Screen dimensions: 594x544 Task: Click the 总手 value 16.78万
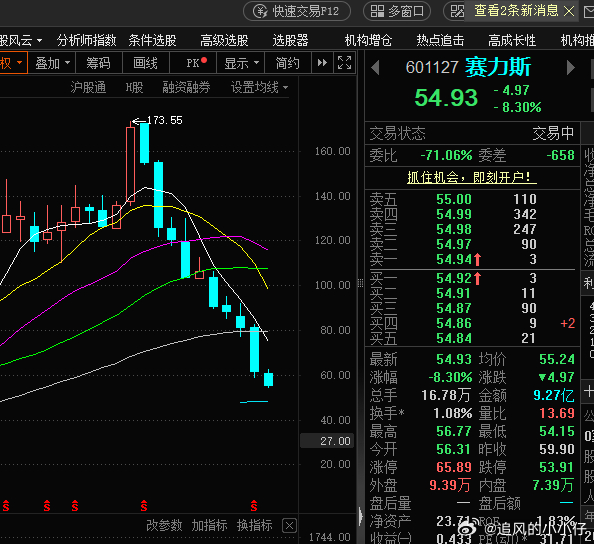446,395
